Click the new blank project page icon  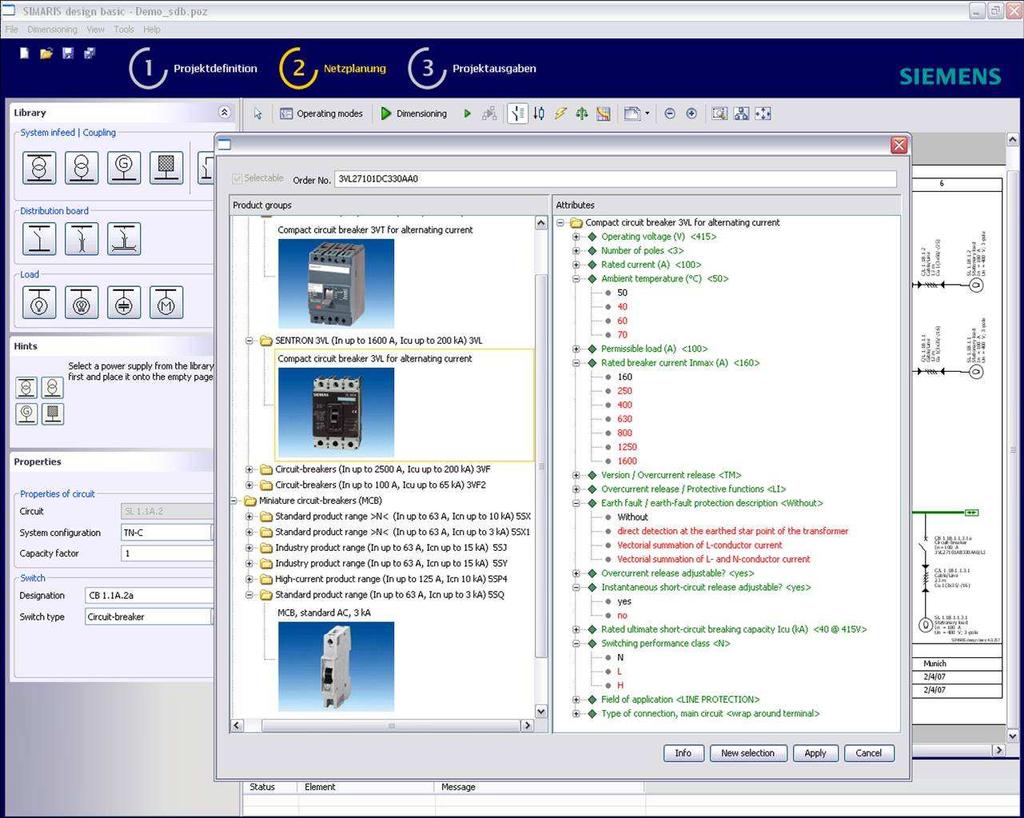(24, 53)
